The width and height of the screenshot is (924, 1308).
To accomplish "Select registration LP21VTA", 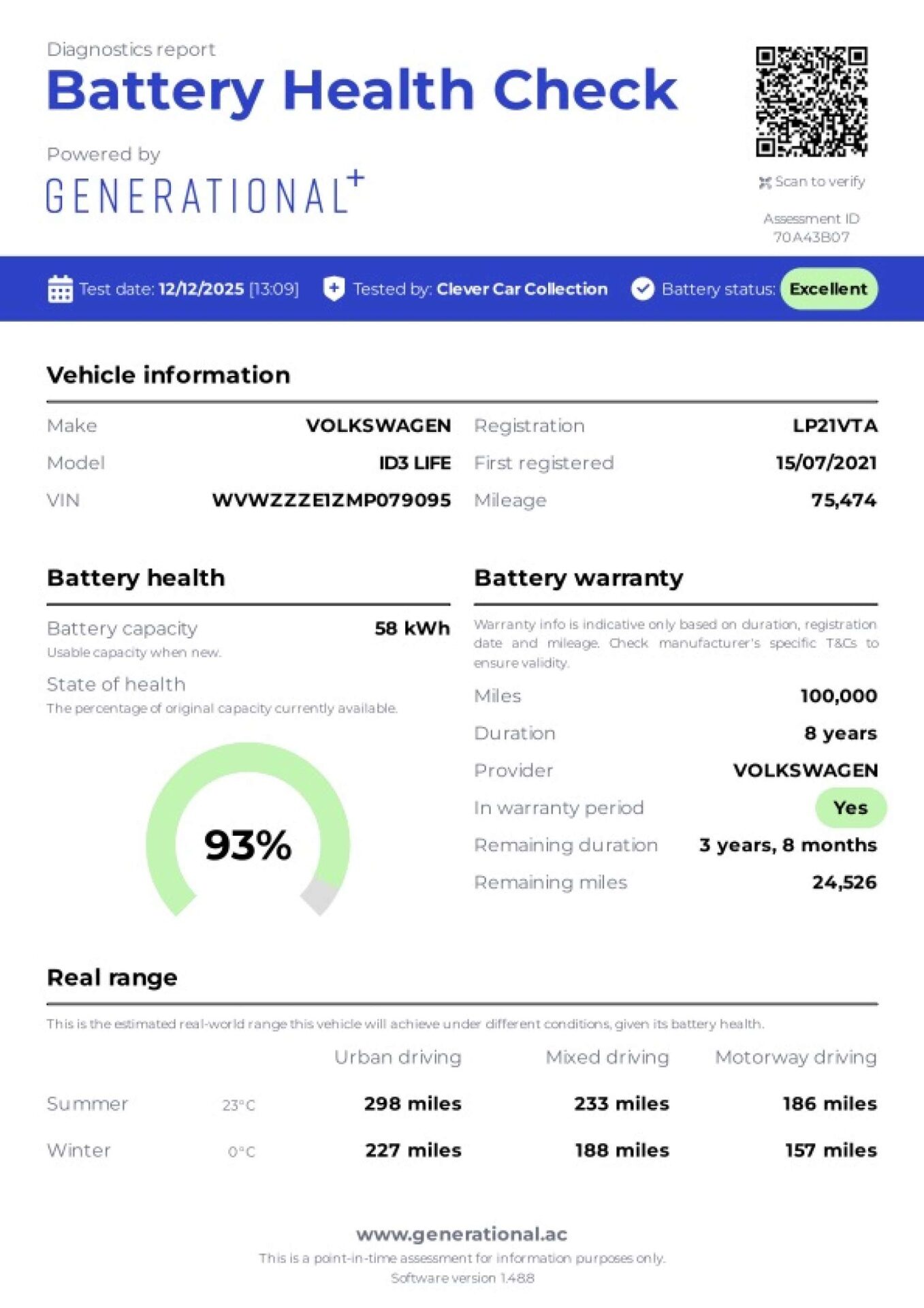I will [x=835, y=426].
